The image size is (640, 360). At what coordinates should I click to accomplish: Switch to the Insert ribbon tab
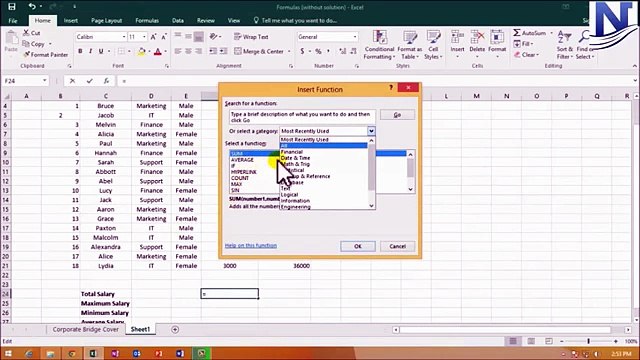pos(71,20)
